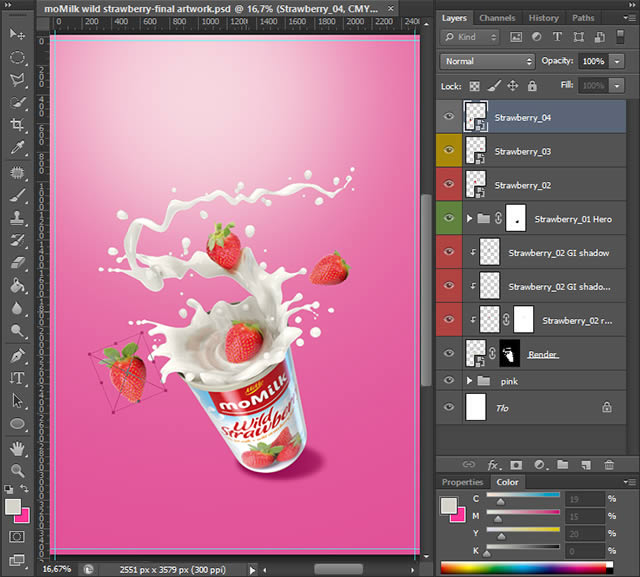This screenshot has width=640, height=577.
Task: Open the Fill slider dropdown
Action: point(617,86)
